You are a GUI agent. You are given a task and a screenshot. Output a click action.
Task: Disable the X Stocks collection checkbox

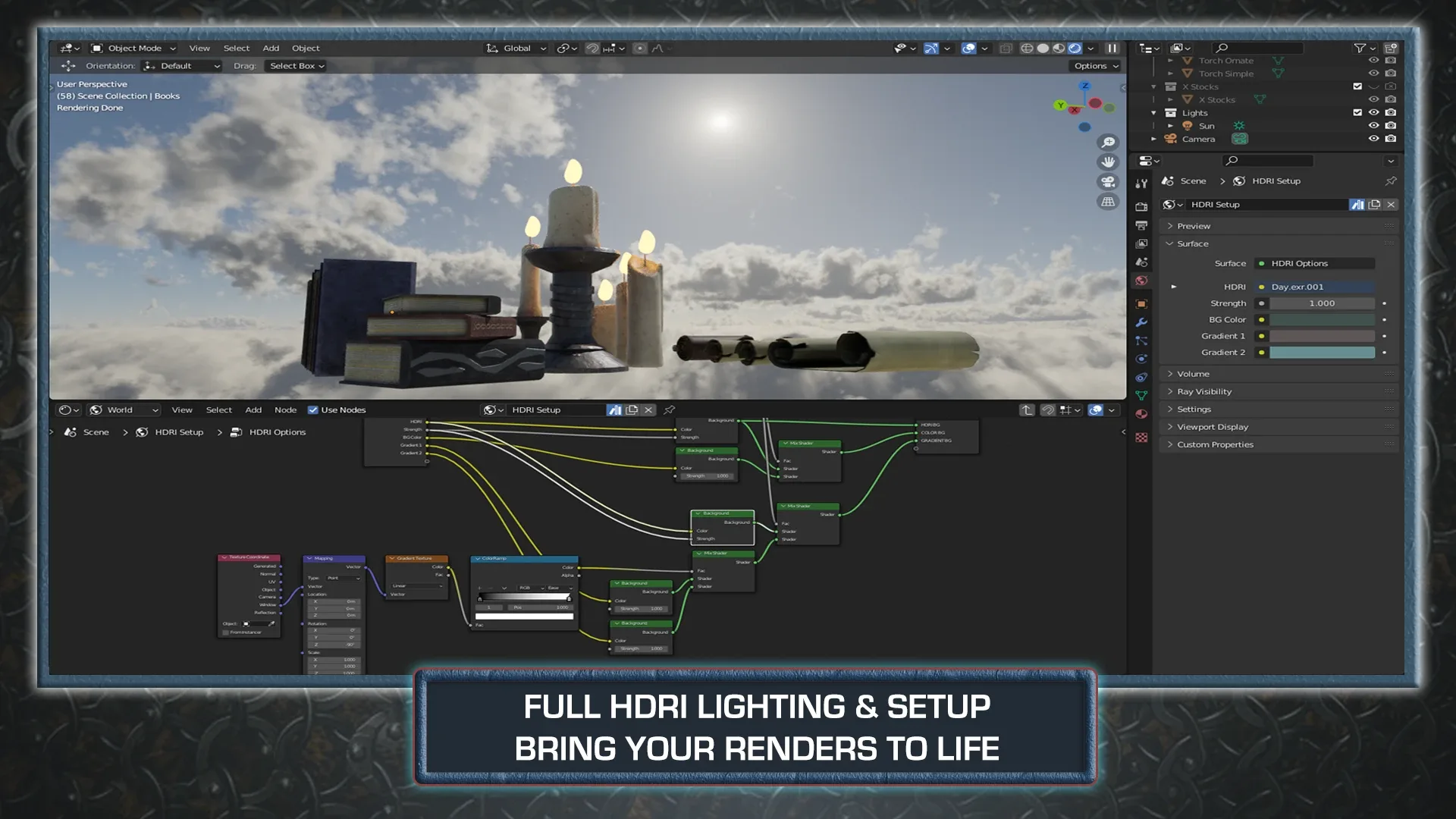click(1358, 86)
